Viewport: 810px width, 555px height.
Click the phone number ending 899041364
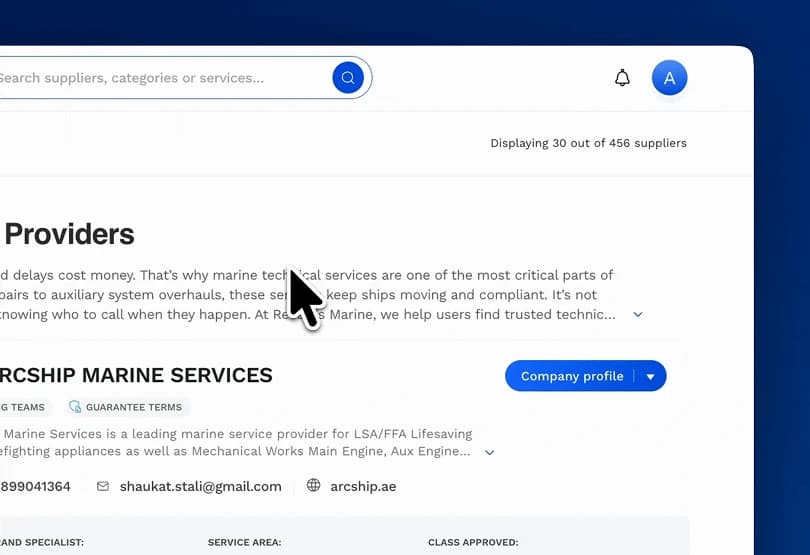click(35, 486)
